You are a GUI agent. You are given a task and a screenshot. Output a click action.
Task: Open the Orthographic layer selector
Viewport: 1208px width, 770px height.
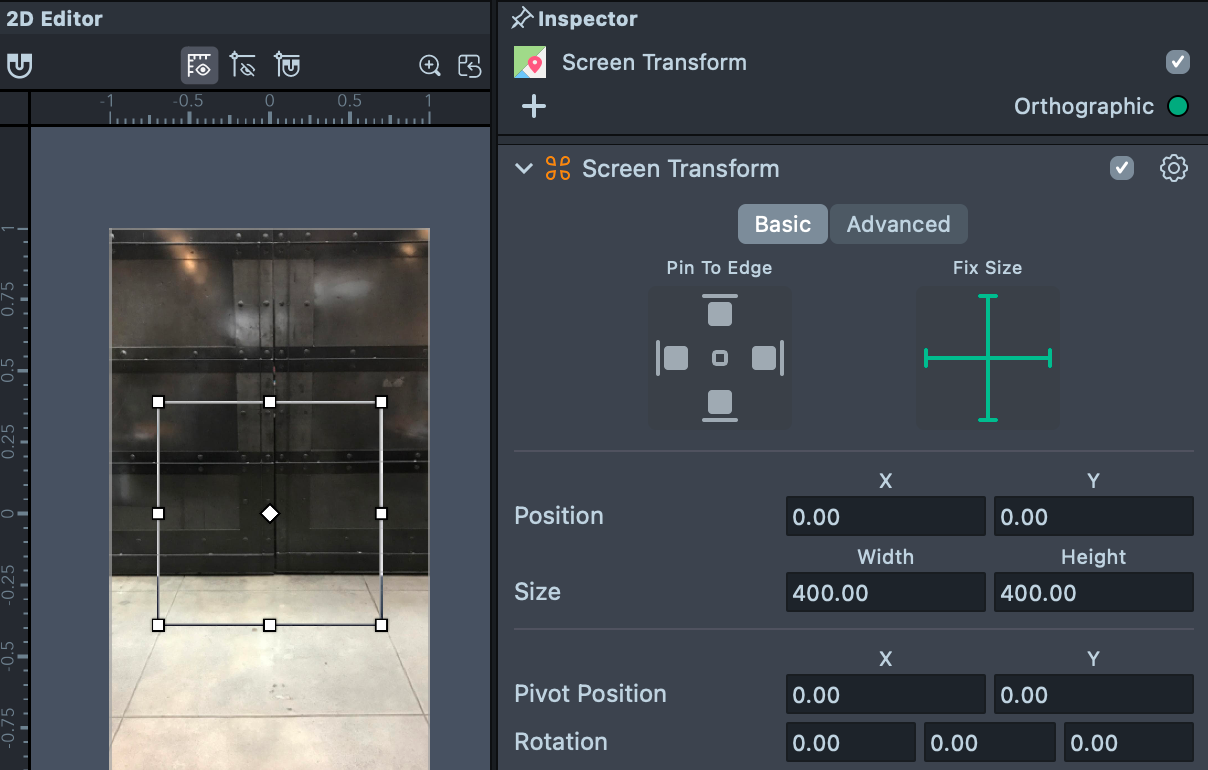[x=1178, y=106]
